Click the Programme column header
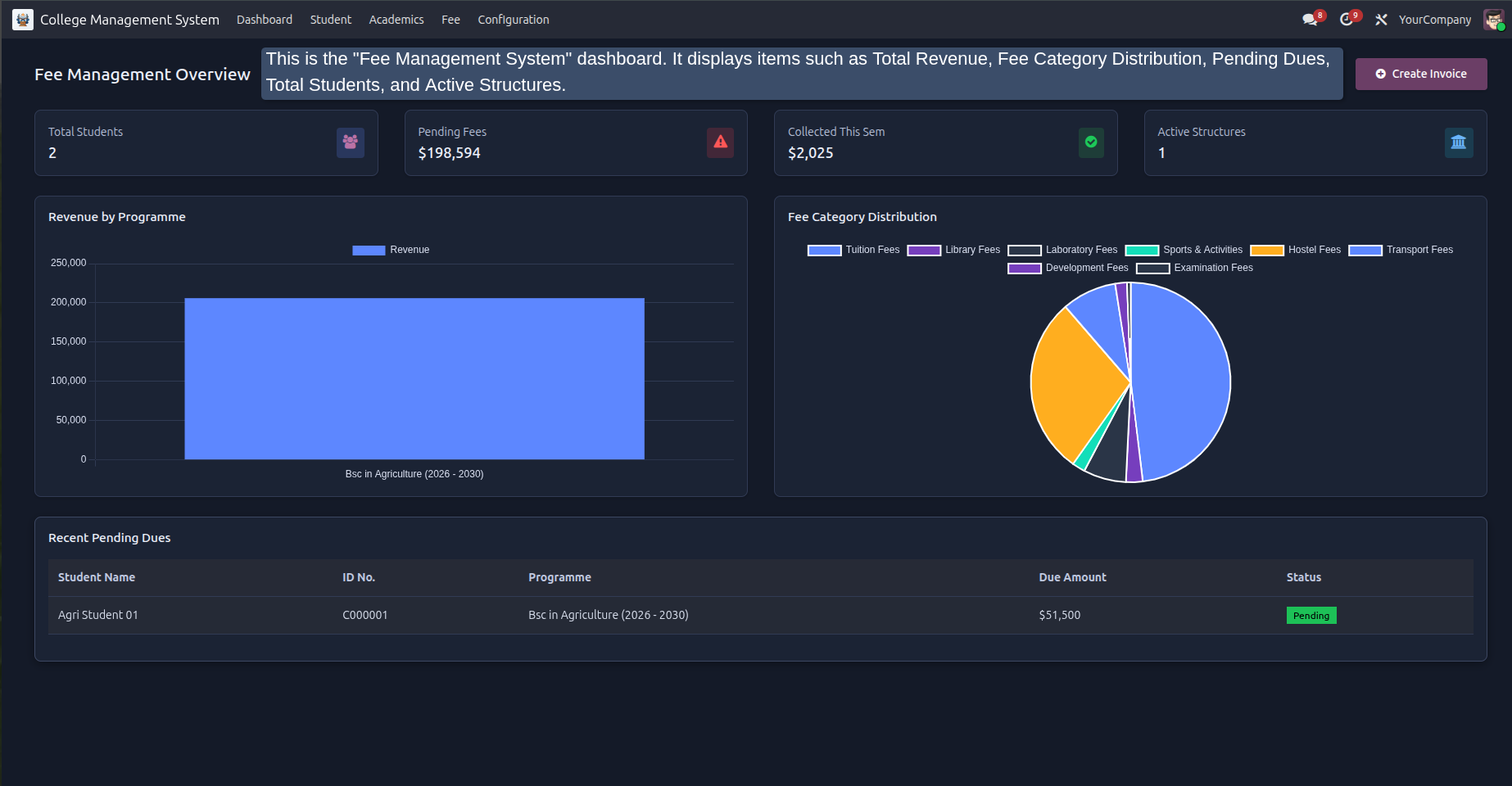Viewport: 1512px width, 786px height. coord(559,577)
